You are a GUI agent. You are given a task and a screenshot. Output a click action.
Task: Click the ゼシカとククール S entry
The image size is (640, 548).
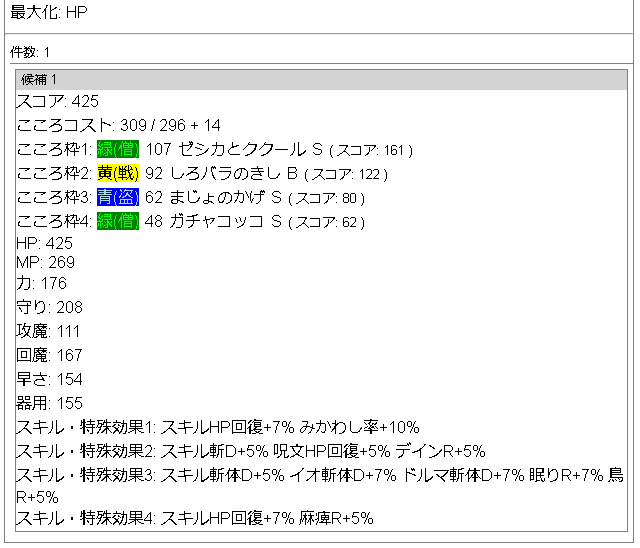click(x=250, y=149)
